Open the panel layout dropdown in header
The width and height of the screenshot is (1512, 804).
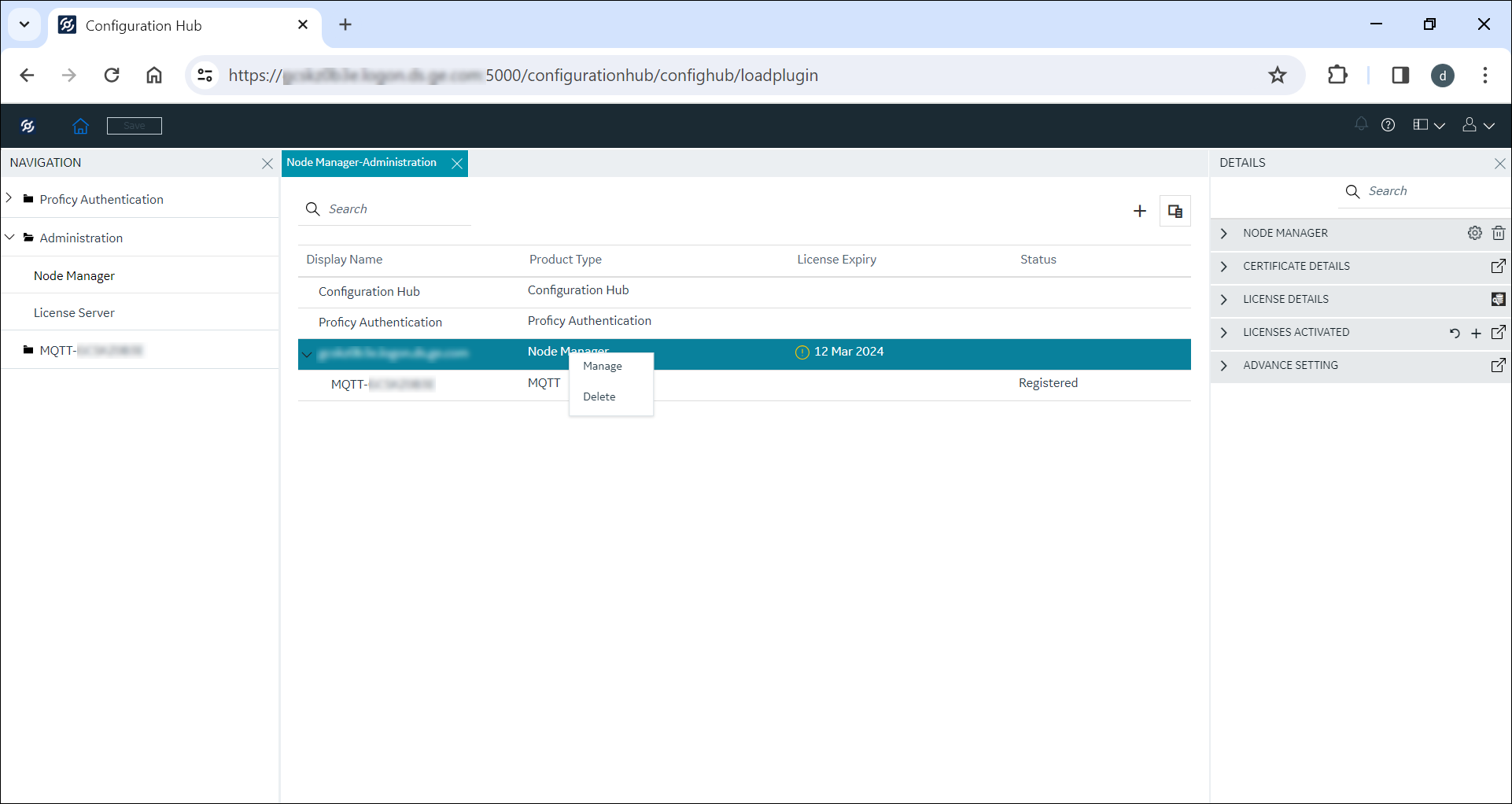[1429, 125]
